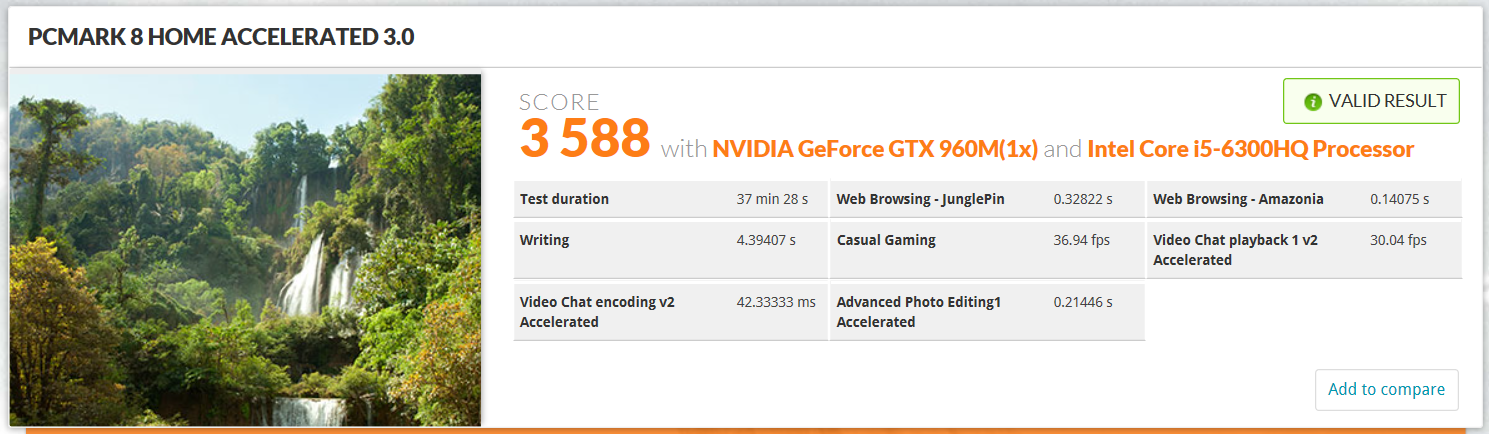Click the Web Browsing - Amazonia label
1489x434 pixels.
click(1238, 199)
